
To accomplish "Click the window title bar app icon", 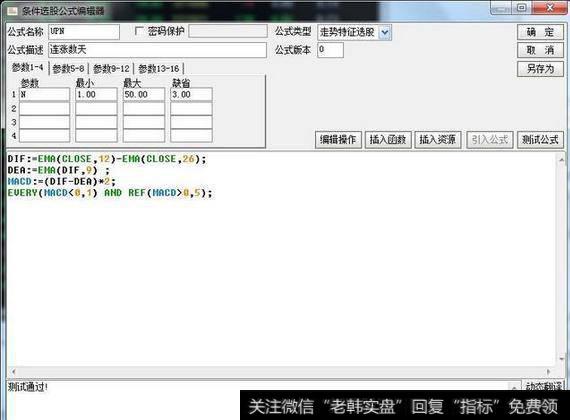I will (12, 11).
